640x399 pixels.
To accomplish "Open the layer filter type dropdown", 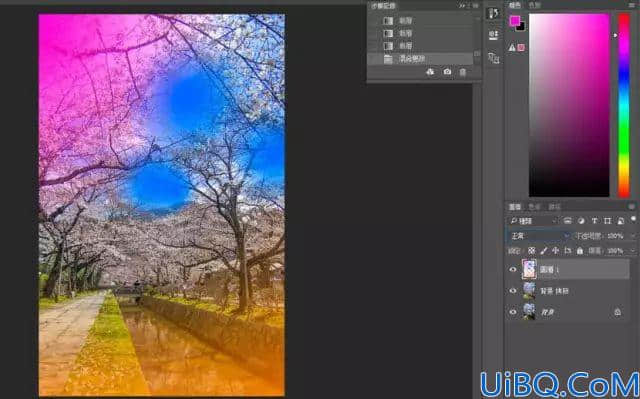I will [533, 221].
